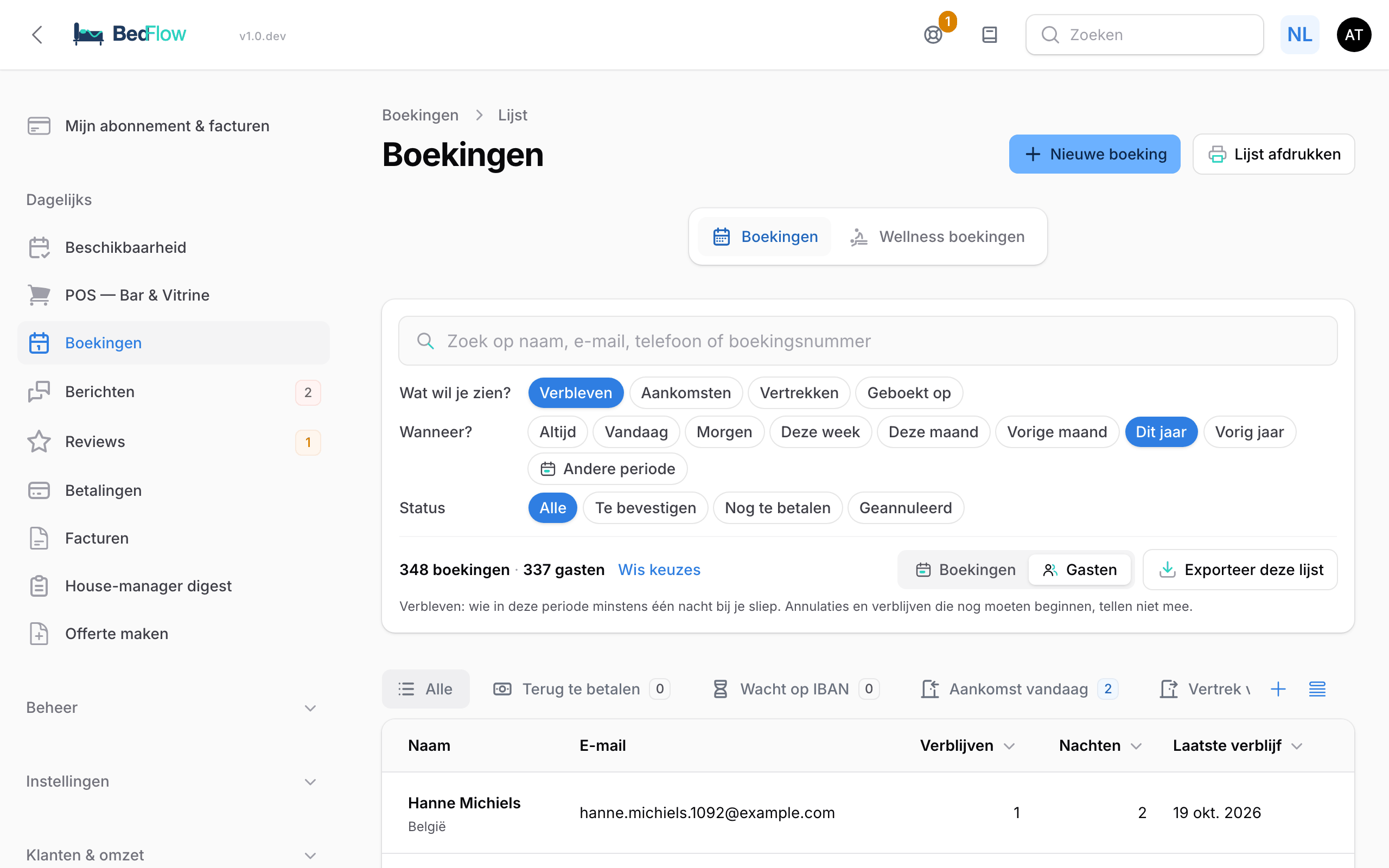Open POS — Bar & Vitrine
The width and height of the screenshot is (1389, 868).
pyautogui.click(x=173, y=295)
